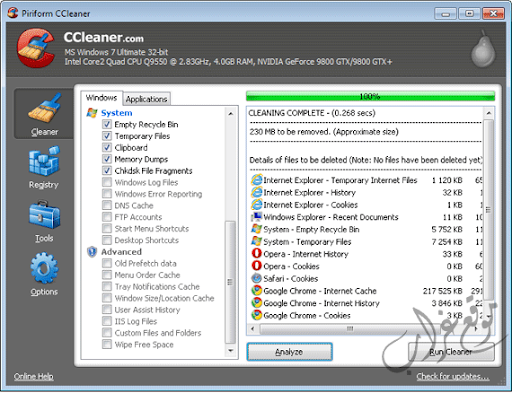Click the Analyze button
The width and height of the screenshot is (512, 393).
click(x=289, y=352)
